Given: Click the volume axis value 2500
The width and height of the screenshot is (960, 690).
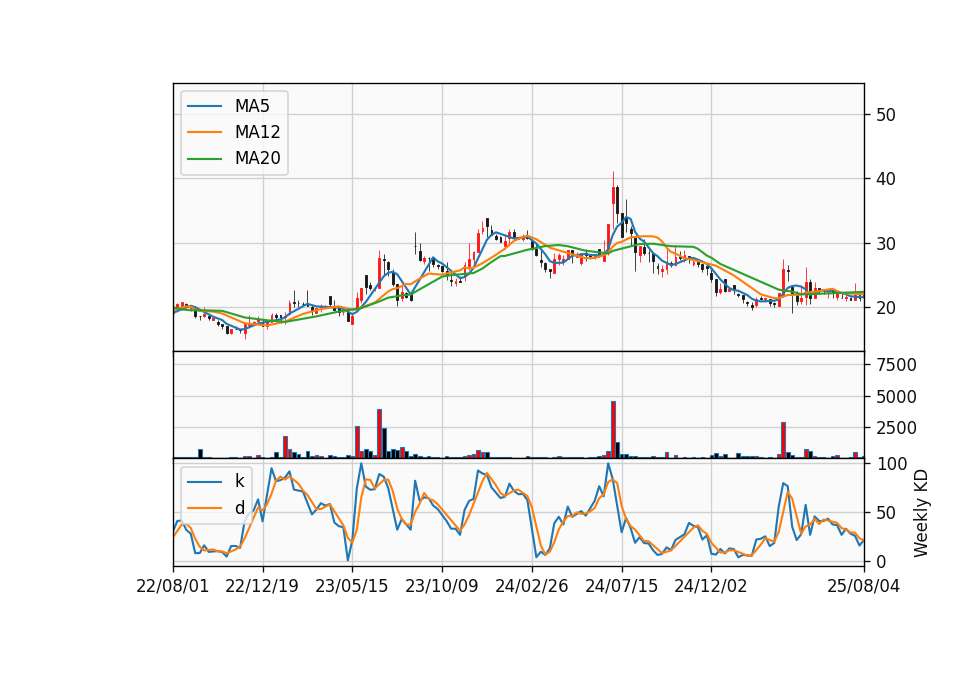Looking at the screenshot, I should 896,428.
